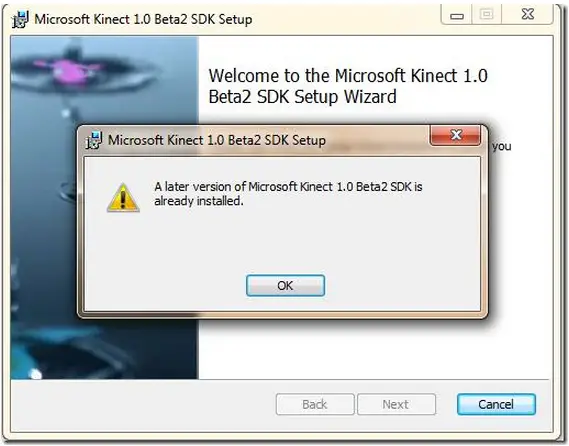Cancel the Kinect SDK setup wizard
Viewport: 569px width, 446px height.
coord(496,404)
